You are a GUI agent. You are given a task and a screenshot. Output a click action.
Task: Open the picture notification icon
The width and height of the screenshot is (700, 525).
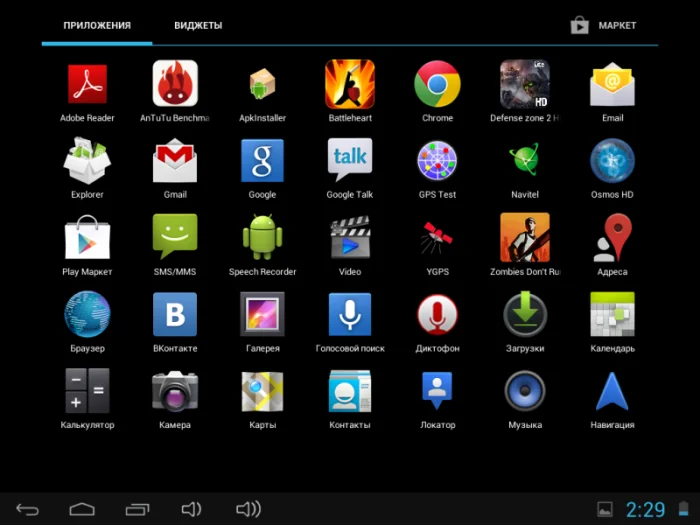pos(605,509)
